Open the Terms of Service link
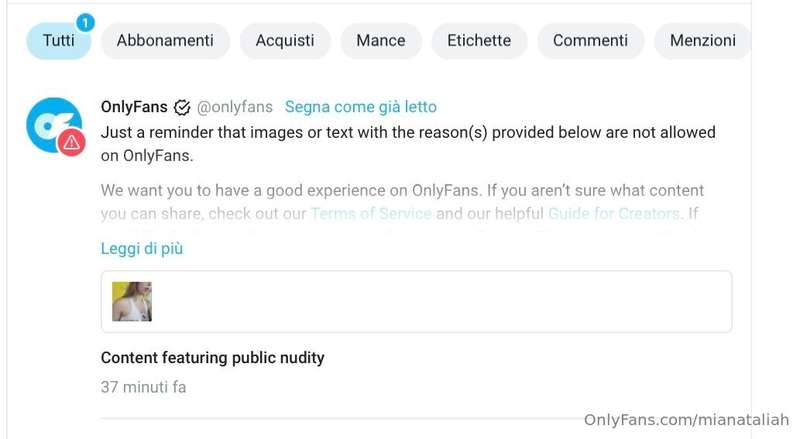800x439 pixels. point(371,213)
